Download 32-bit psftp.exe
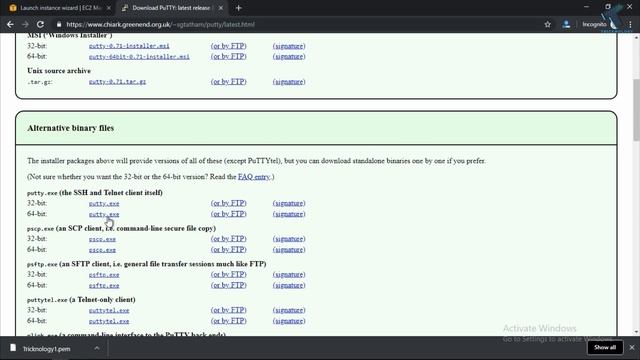This screenshot has height=360, width=640. [x=104, y=275]
